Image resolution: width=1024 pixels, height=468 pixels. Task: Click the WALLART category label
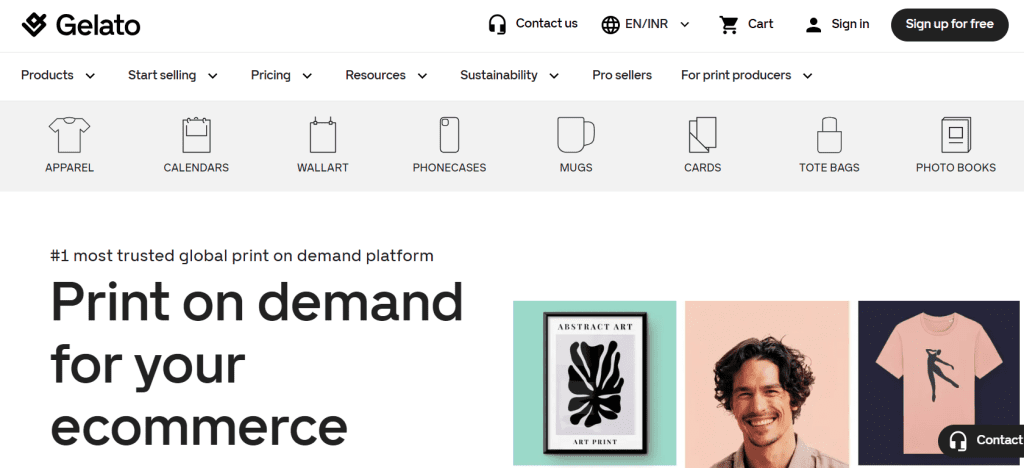[323, 168]
